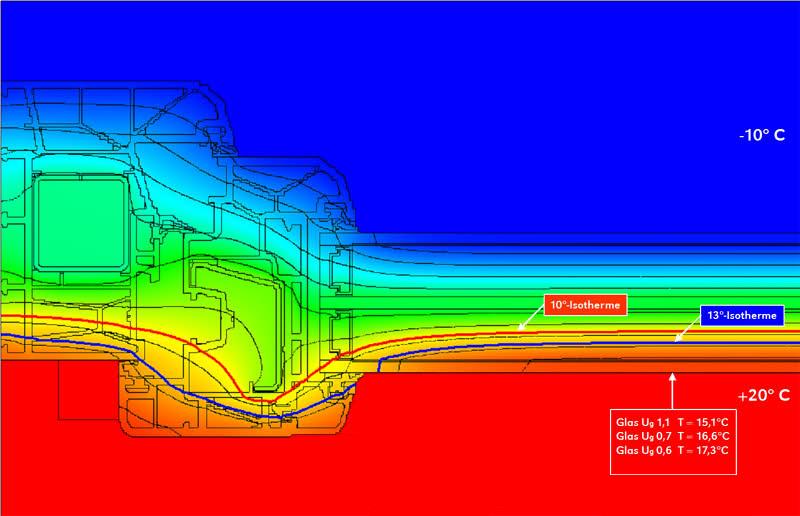Click the blue 13°-Isotherme label
This screenshot has height=516, width=800.
coord(740,316)
